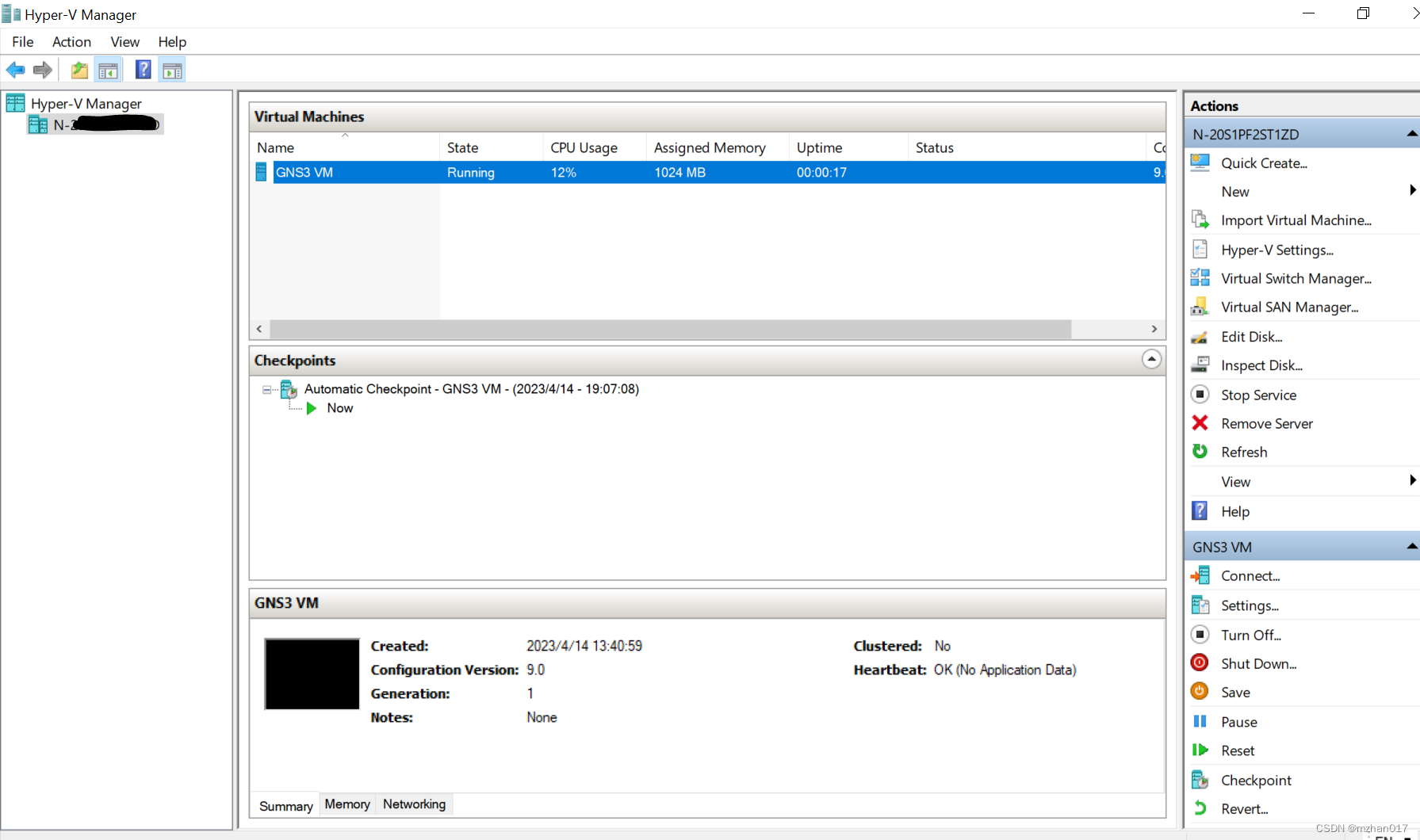Open Virtual Switch Manager... action
Viewport: 1420px width, 840px height.
pos(1296,278)
